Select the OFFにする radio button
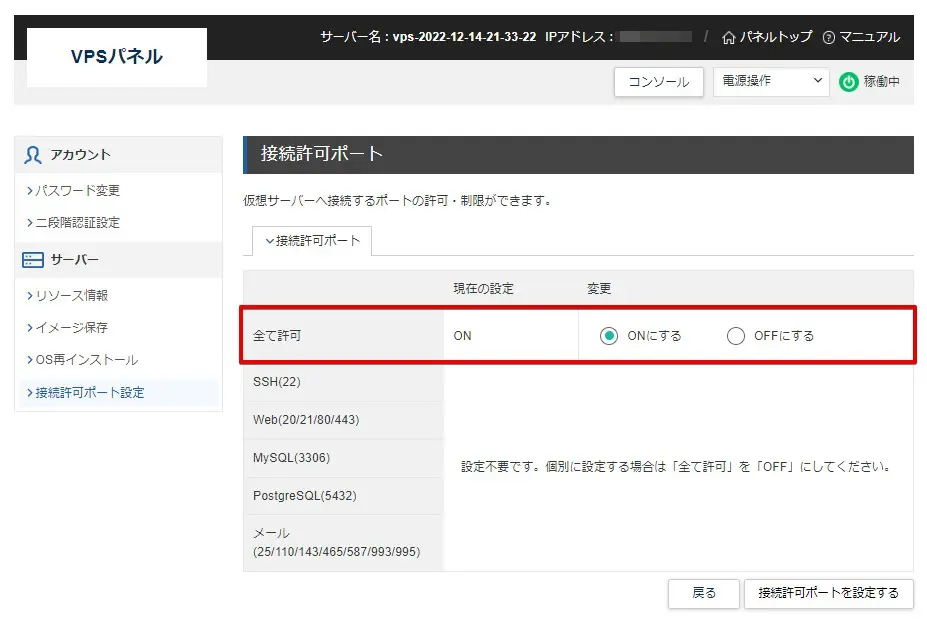 [736, 336]
